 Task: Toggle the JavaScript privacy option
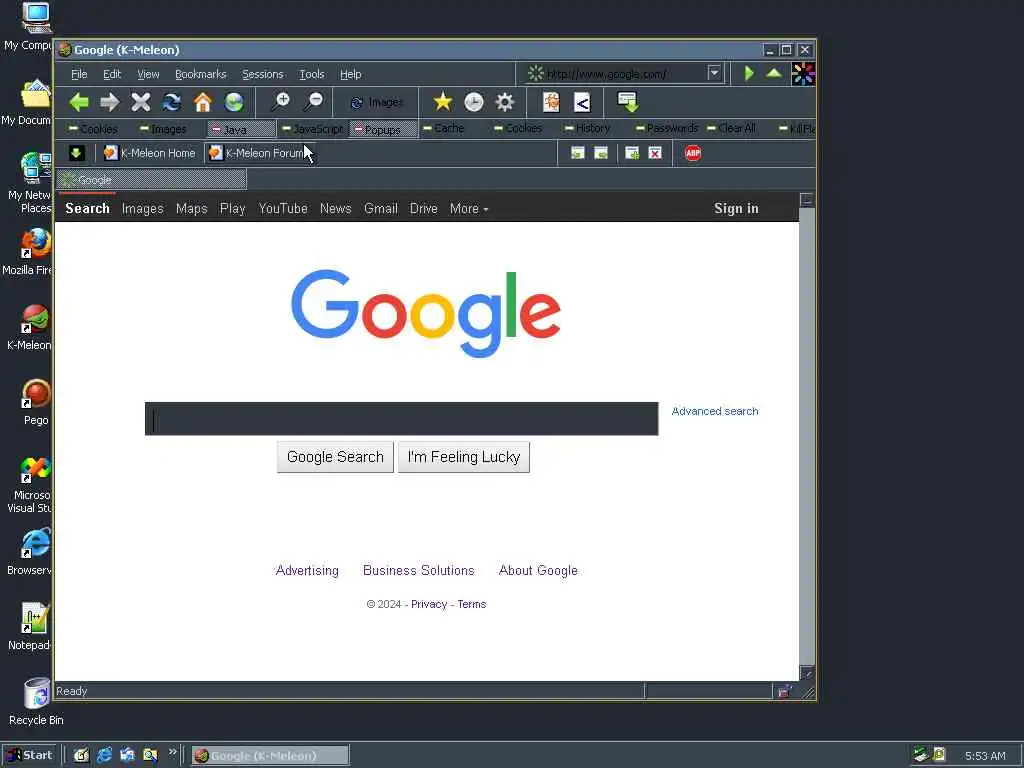pyautogui.click(x=313, y=129)
